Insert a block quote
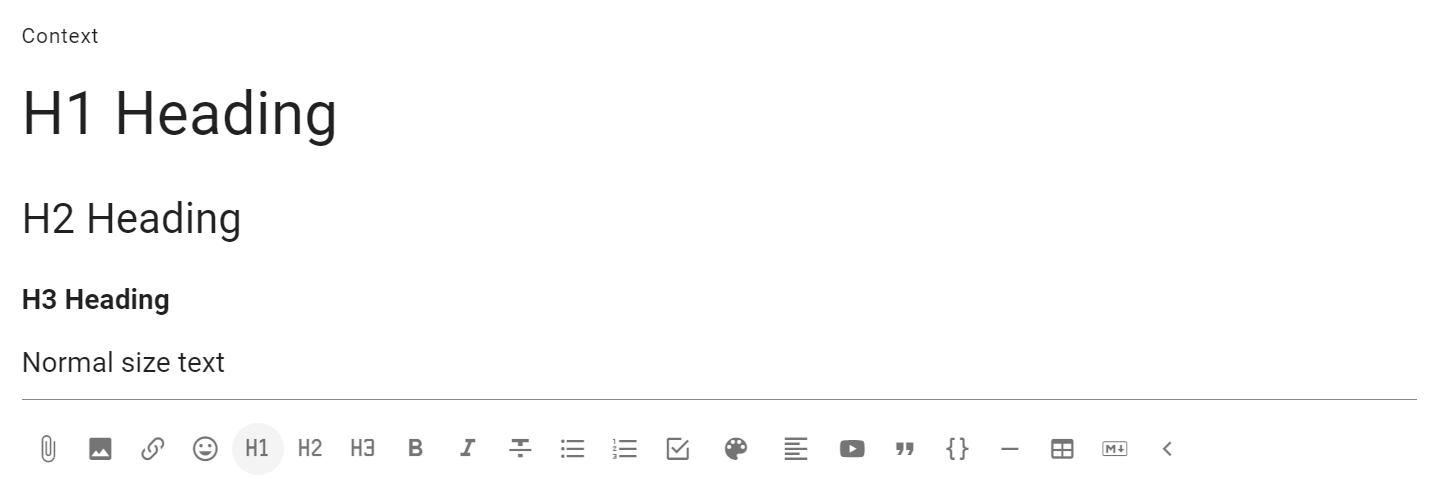This screenshot has height=501, width=1440. (x=905, y=449)
